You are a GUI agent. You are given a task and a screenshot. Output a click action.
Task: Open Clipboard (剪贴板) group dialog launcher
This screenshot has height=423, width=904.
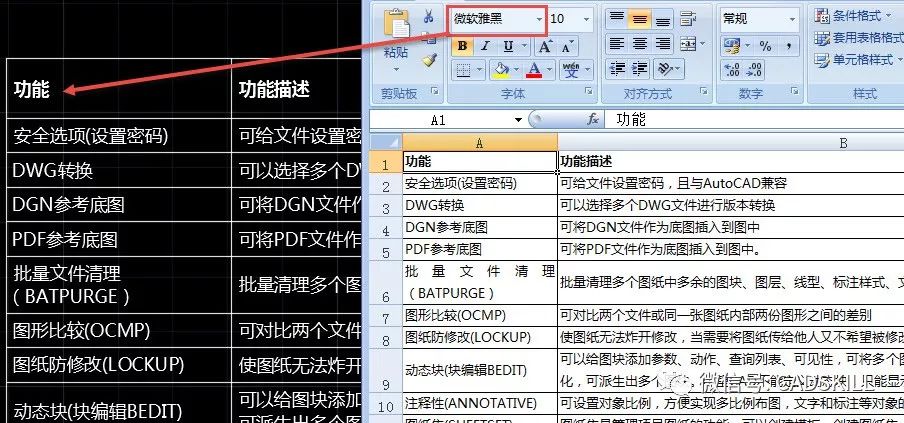435,91
